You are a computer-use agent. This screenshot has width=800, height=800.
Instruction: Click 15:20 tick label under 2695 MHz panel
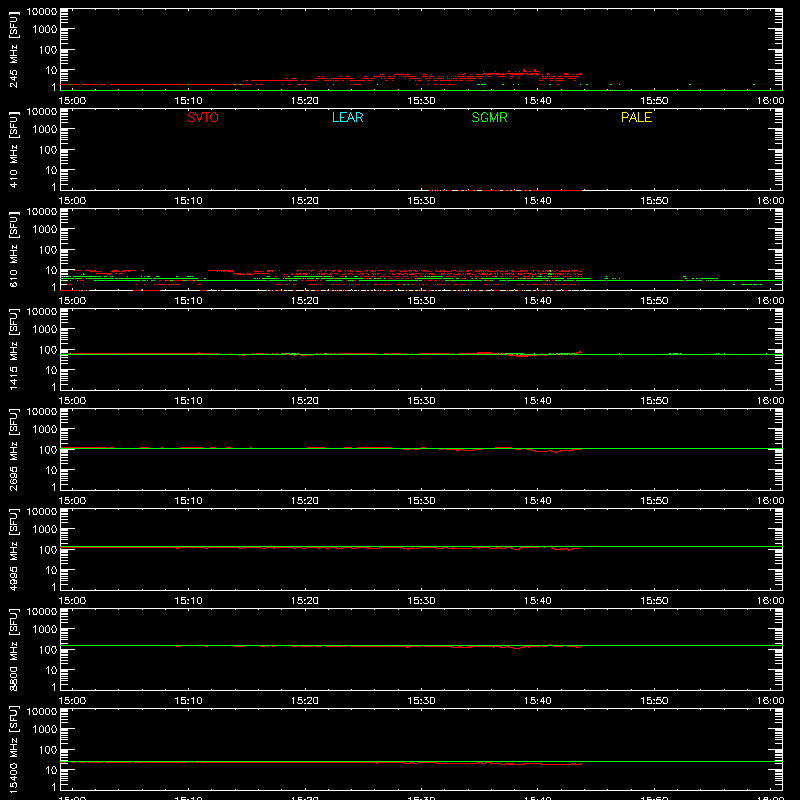click(x=305, y=501)
